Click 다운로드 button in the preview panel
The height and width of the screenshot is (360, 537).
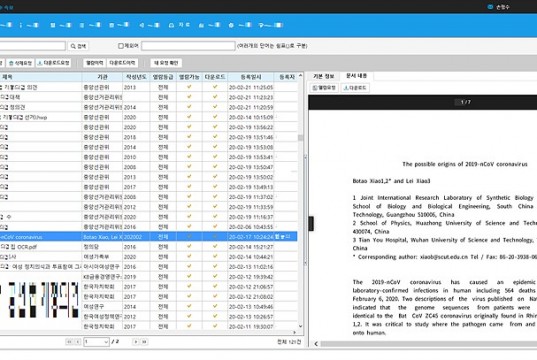(x=355, y=88)
